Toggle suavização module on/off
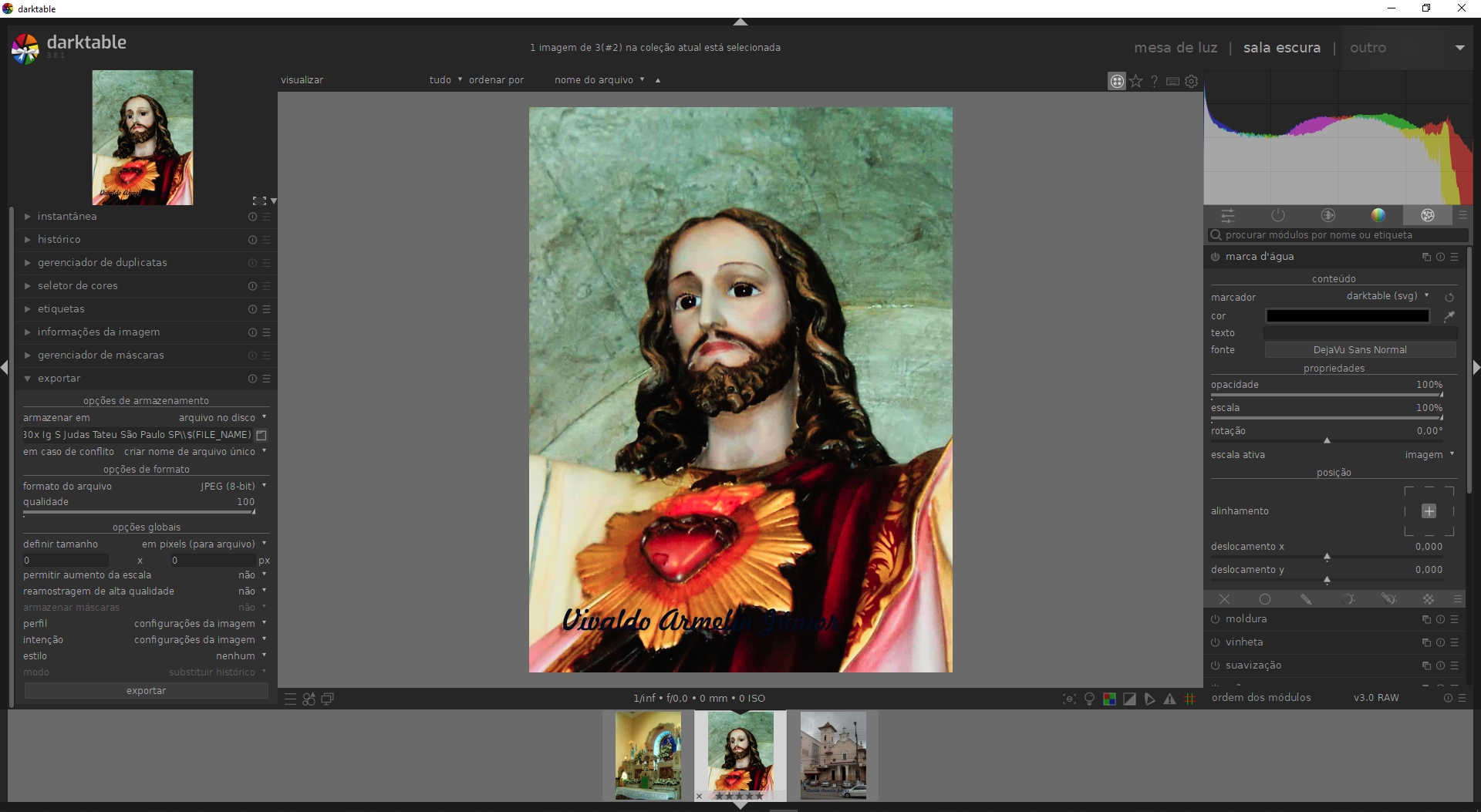1481x812 pixels. pyautogui.click(x=1216, y=665)
